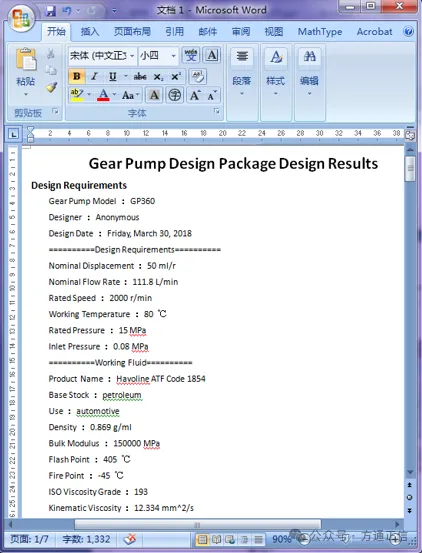Viewport: 422px width, 553px height.
Task: Click the Superscript X² icon
Action: [175, 77]
